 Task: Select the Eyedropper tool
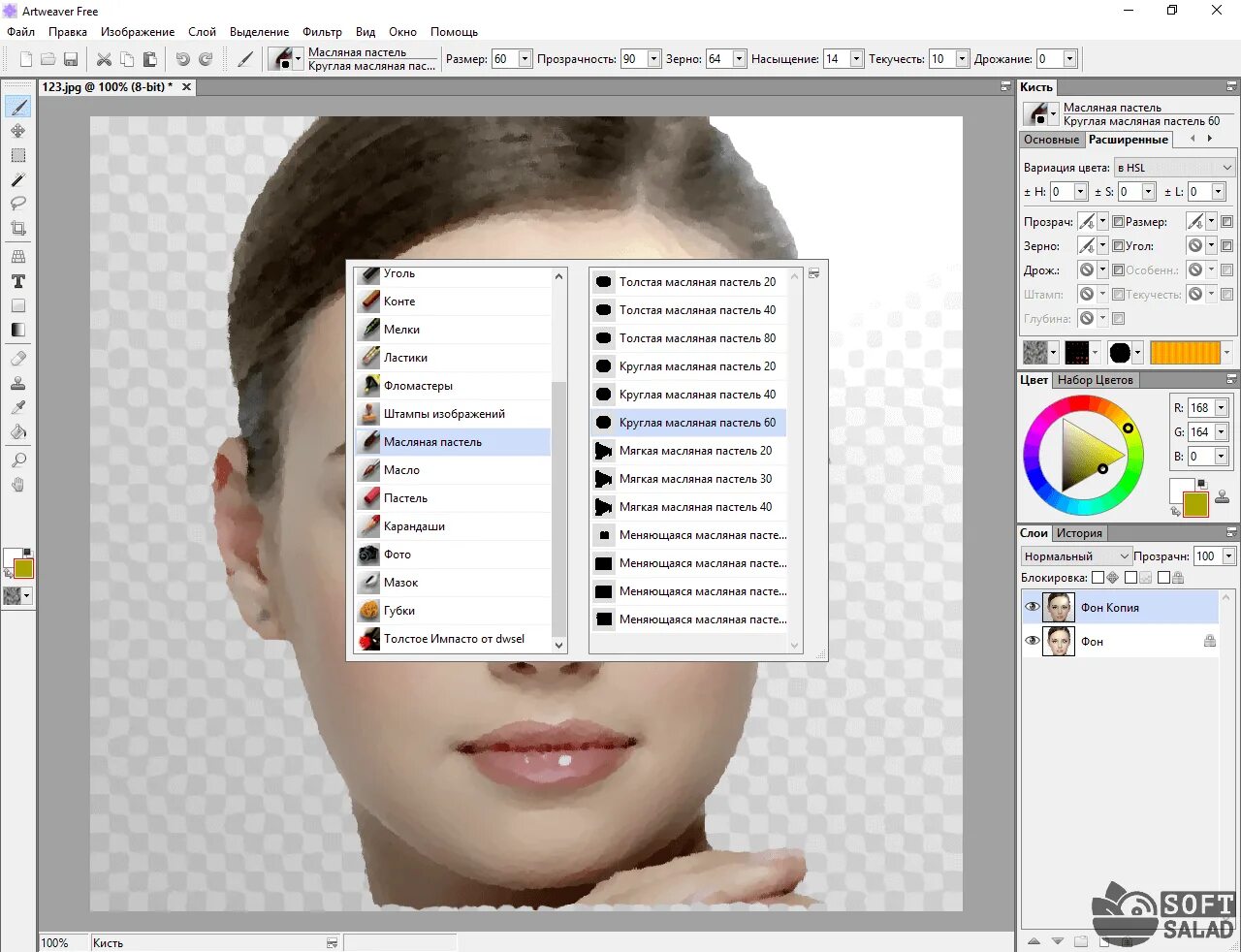coord(18,407)
